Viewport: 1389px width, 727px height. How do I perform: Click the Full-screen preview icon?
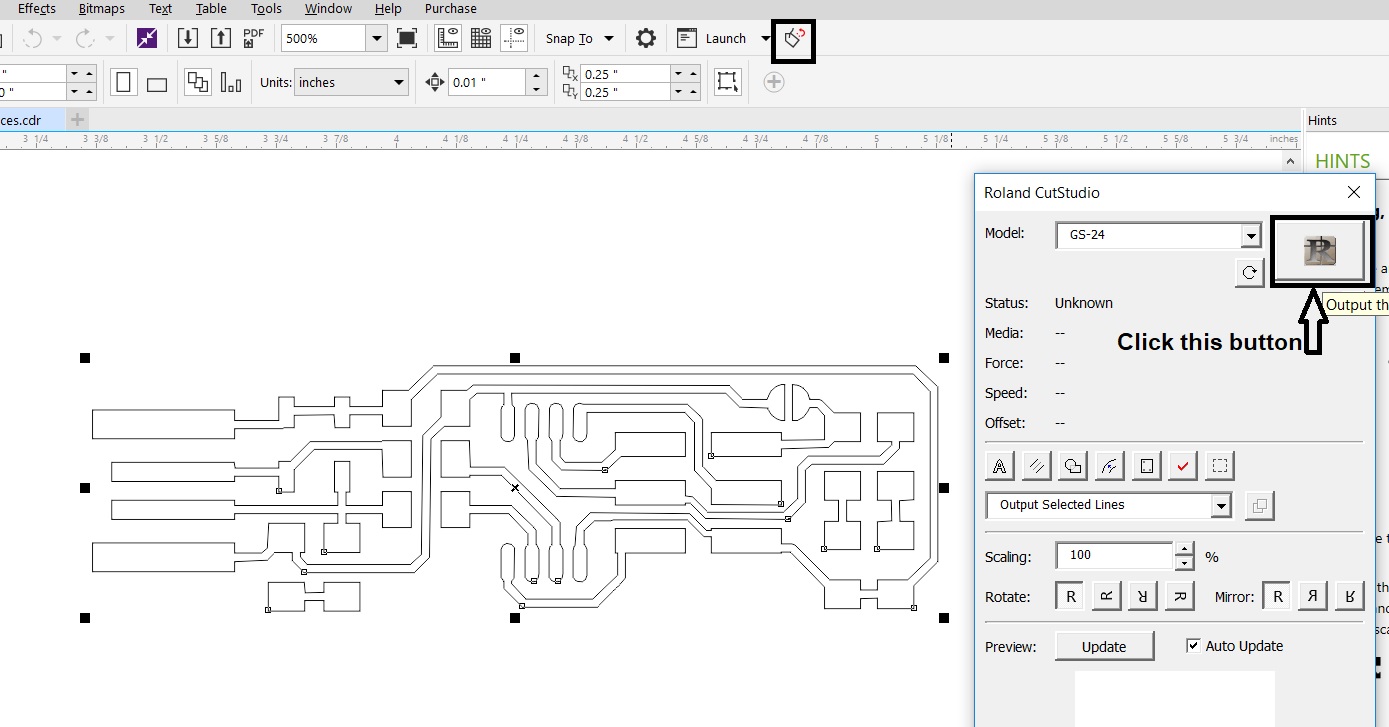point(407,39)
